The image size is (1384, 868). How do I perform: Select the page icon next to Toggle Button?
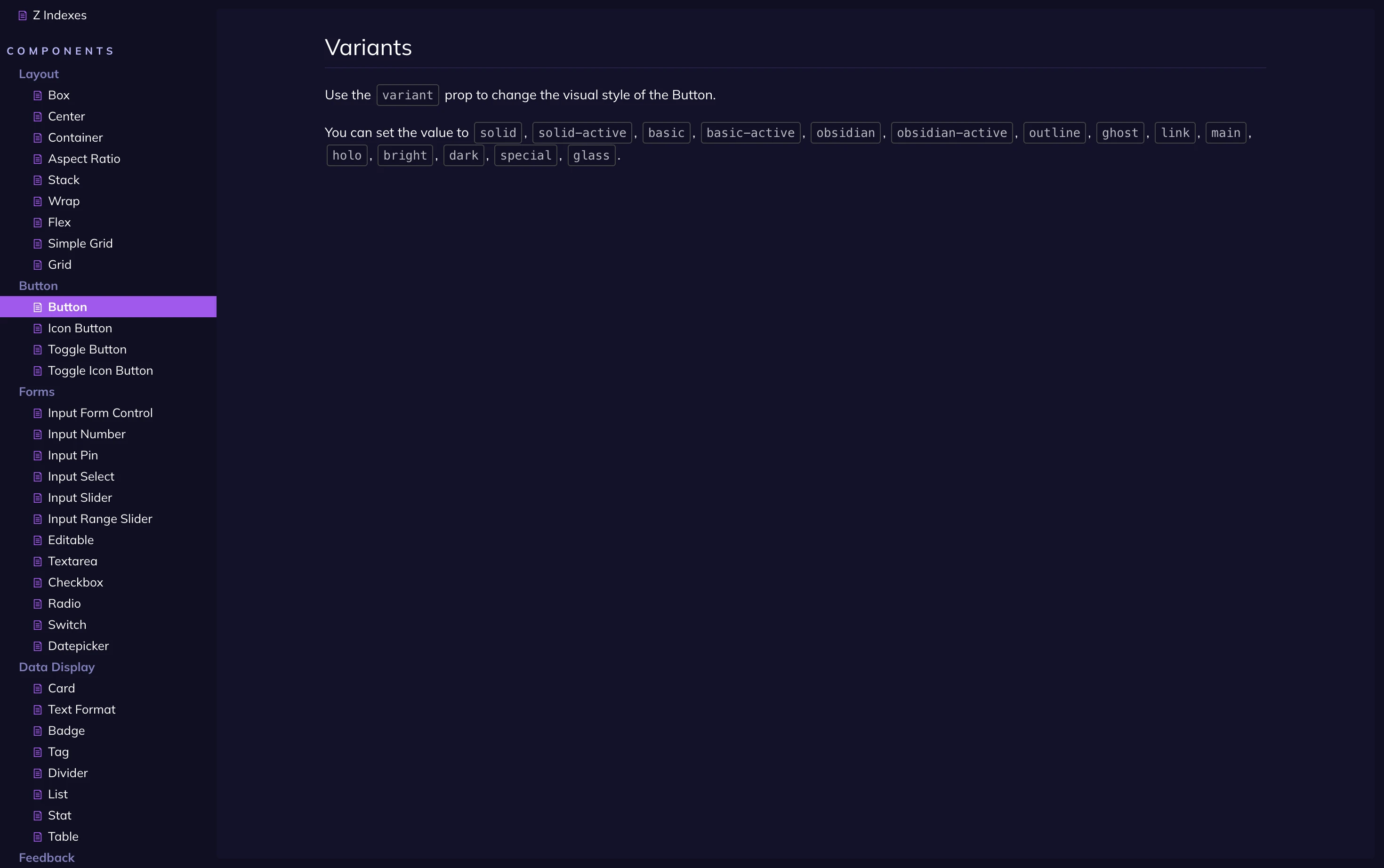[38, 350]
